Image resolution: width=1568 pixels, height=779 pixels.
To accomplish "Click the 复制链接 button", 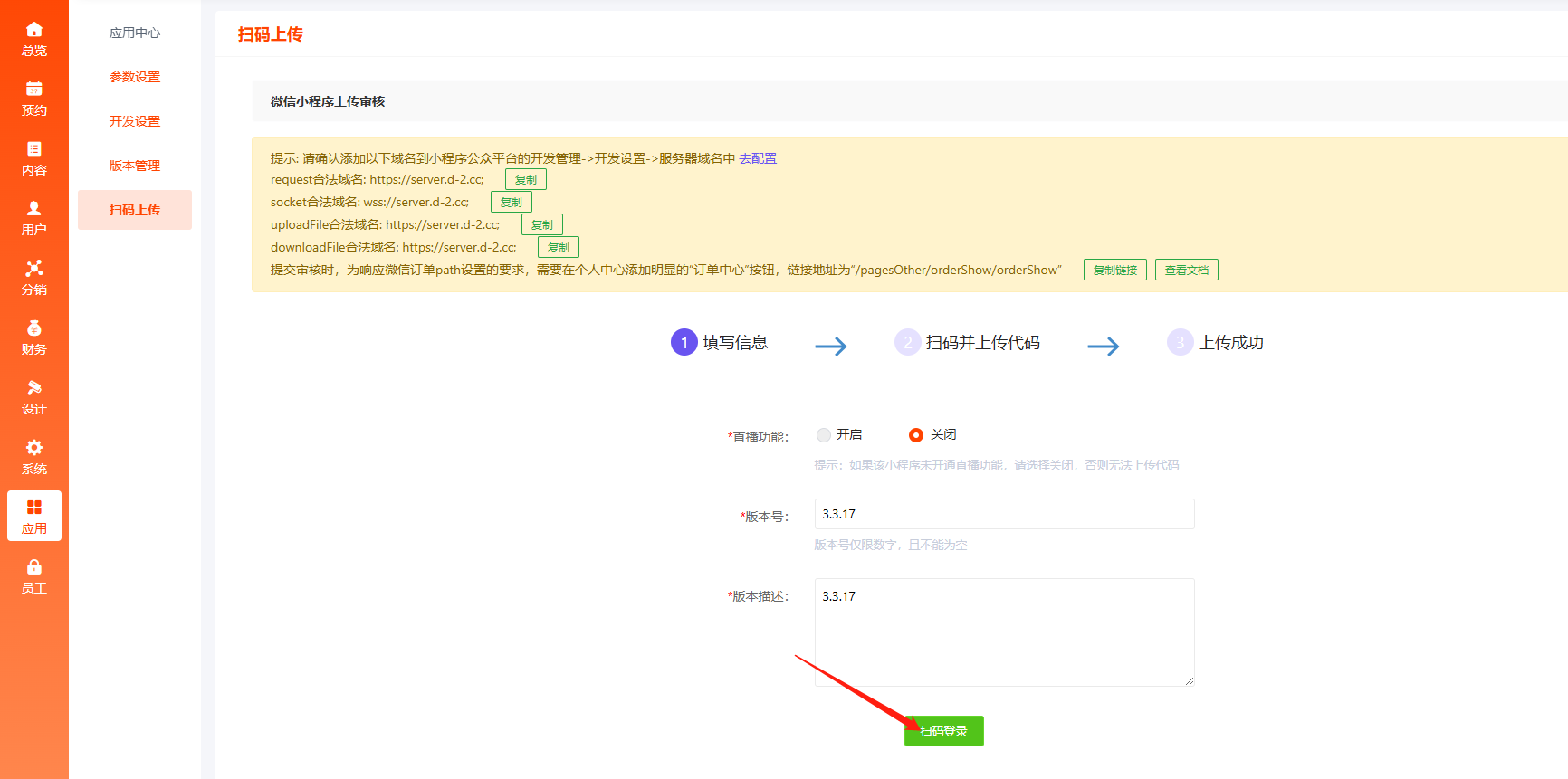I will point(1114,270).
